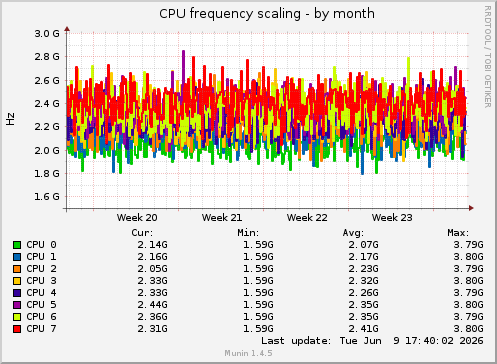Click the 'Munin 1.4.5' version text

coord(248,353)
